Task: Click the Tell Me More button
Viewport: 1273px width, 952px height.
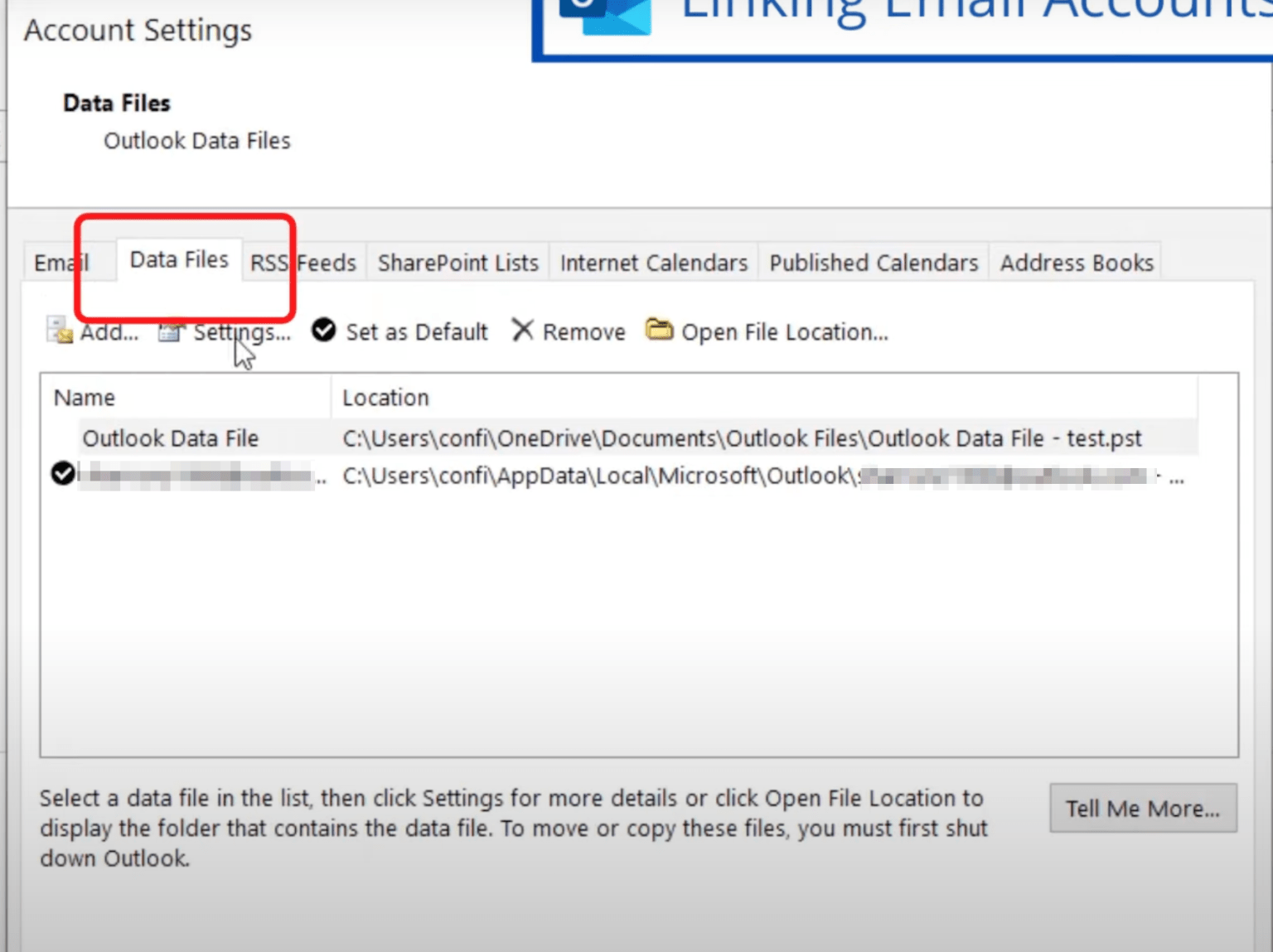Action: pyautogui.click(x=1143, y=808)
